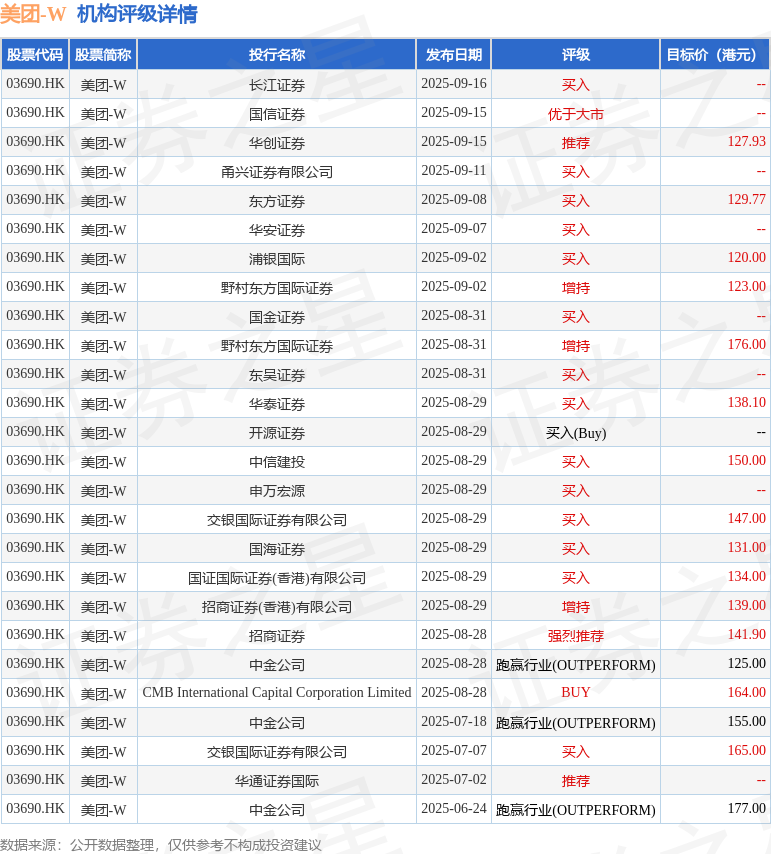
Task: Click the 发布日期 column header
Action: coord(454,54)
